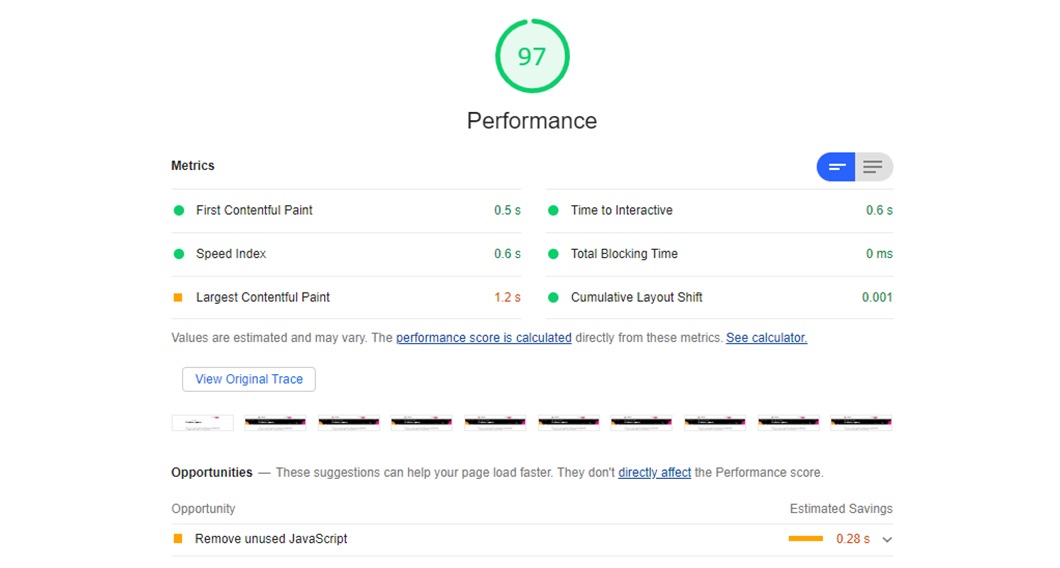Click the orange estimated savings bar
1060x568 pixels.
coord(805,539)
